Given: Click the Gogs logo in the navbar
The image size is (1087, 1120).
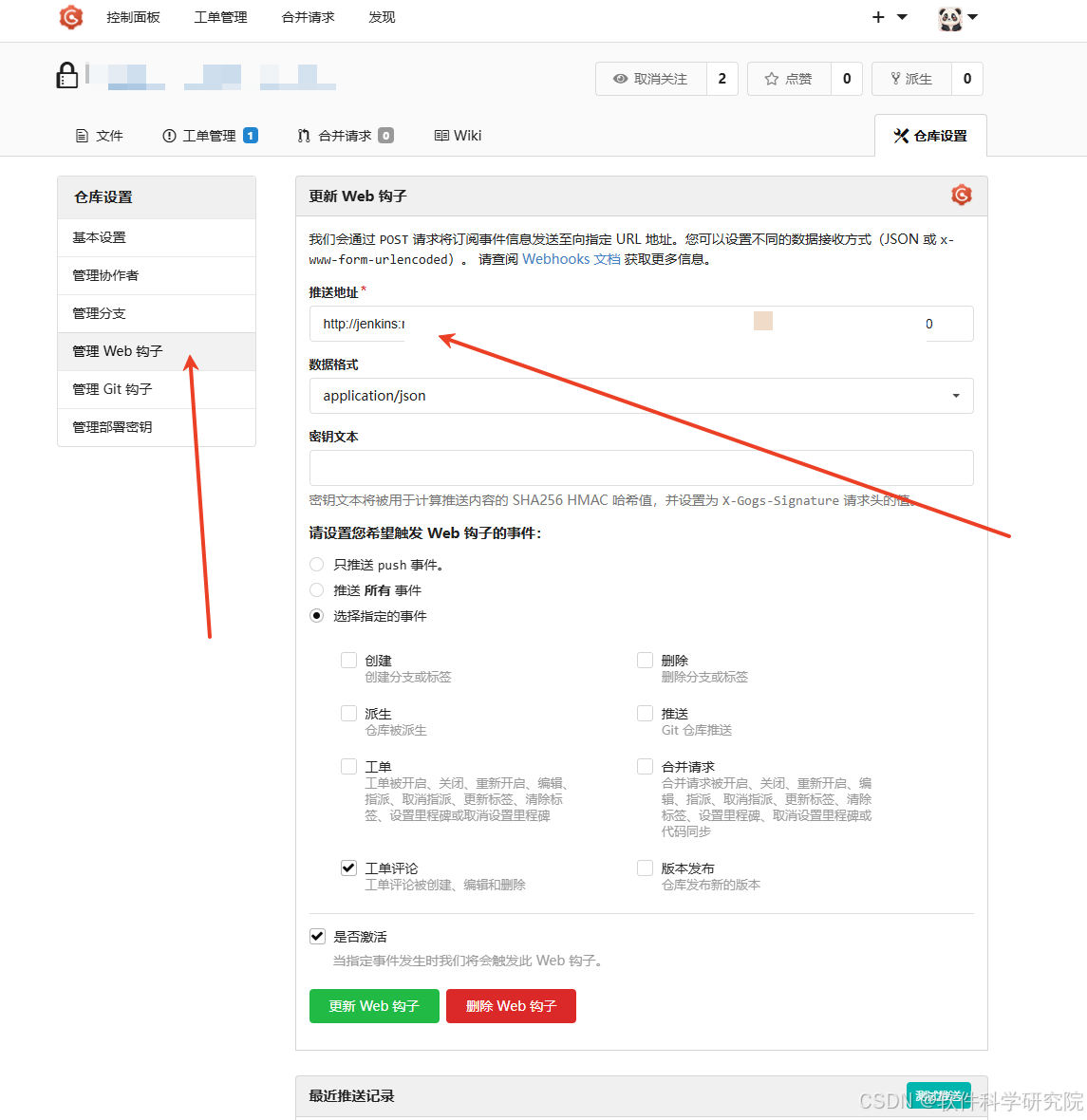Looking at the screenshot, I should (x=71, y=17).
